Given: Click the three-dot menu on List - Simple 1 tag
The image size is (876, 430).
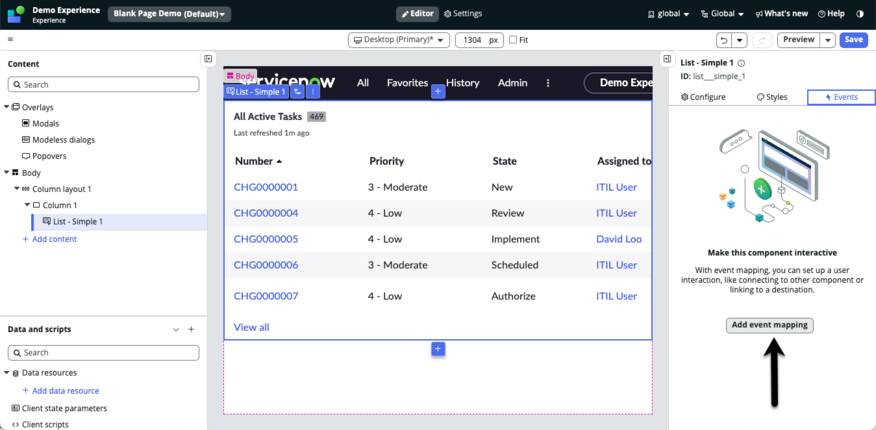Looking at the screenshot, I should (313, 92).
